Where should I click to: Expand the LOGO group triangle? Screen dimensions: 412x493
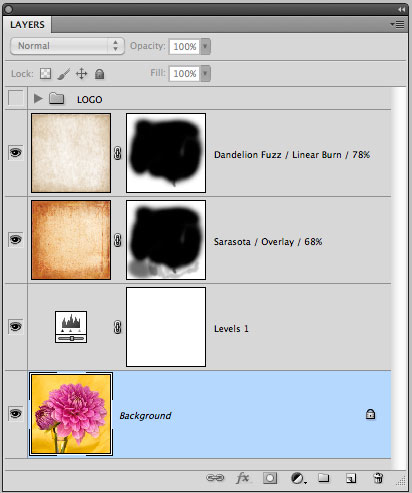pyautogui.click(x=38, y=98)
